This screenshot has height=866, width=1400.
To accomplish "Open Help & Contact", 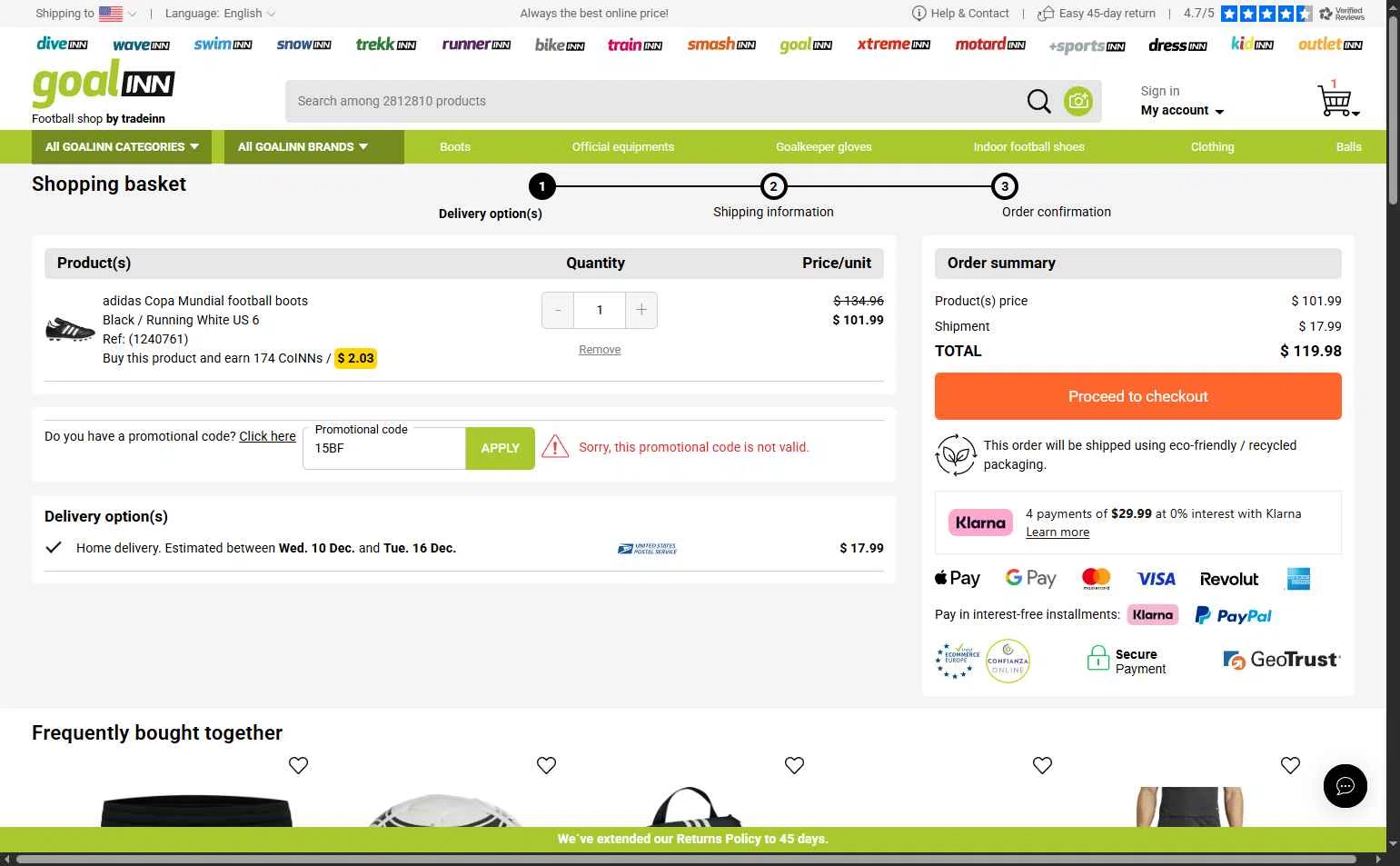I will (x=960, y=14).
